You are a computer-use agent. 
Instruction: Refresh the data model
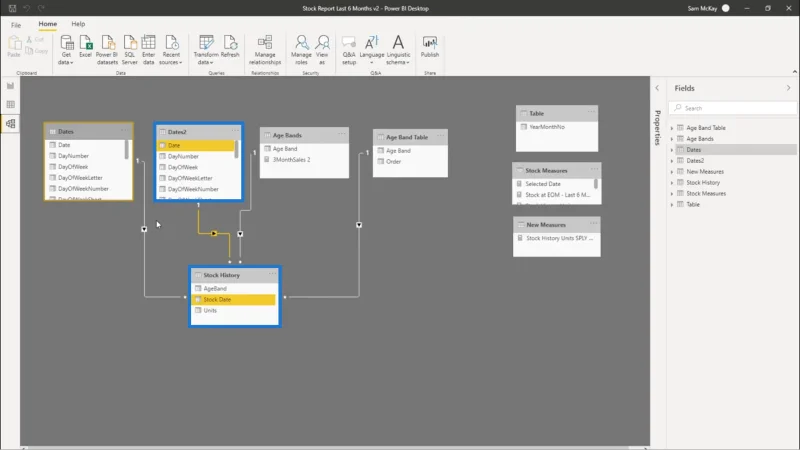coord(230,46)
